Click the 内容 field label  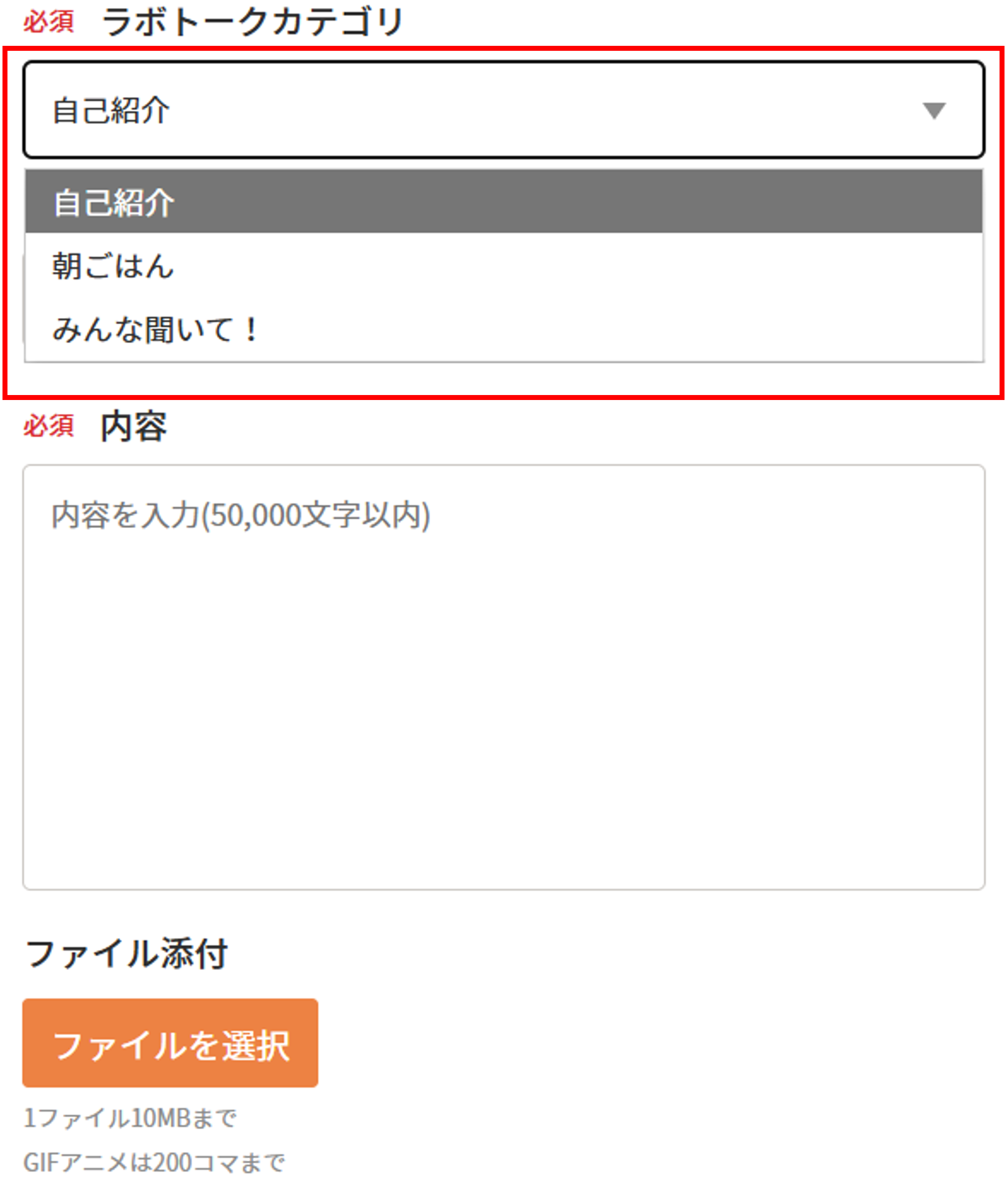tap(133, 426)
